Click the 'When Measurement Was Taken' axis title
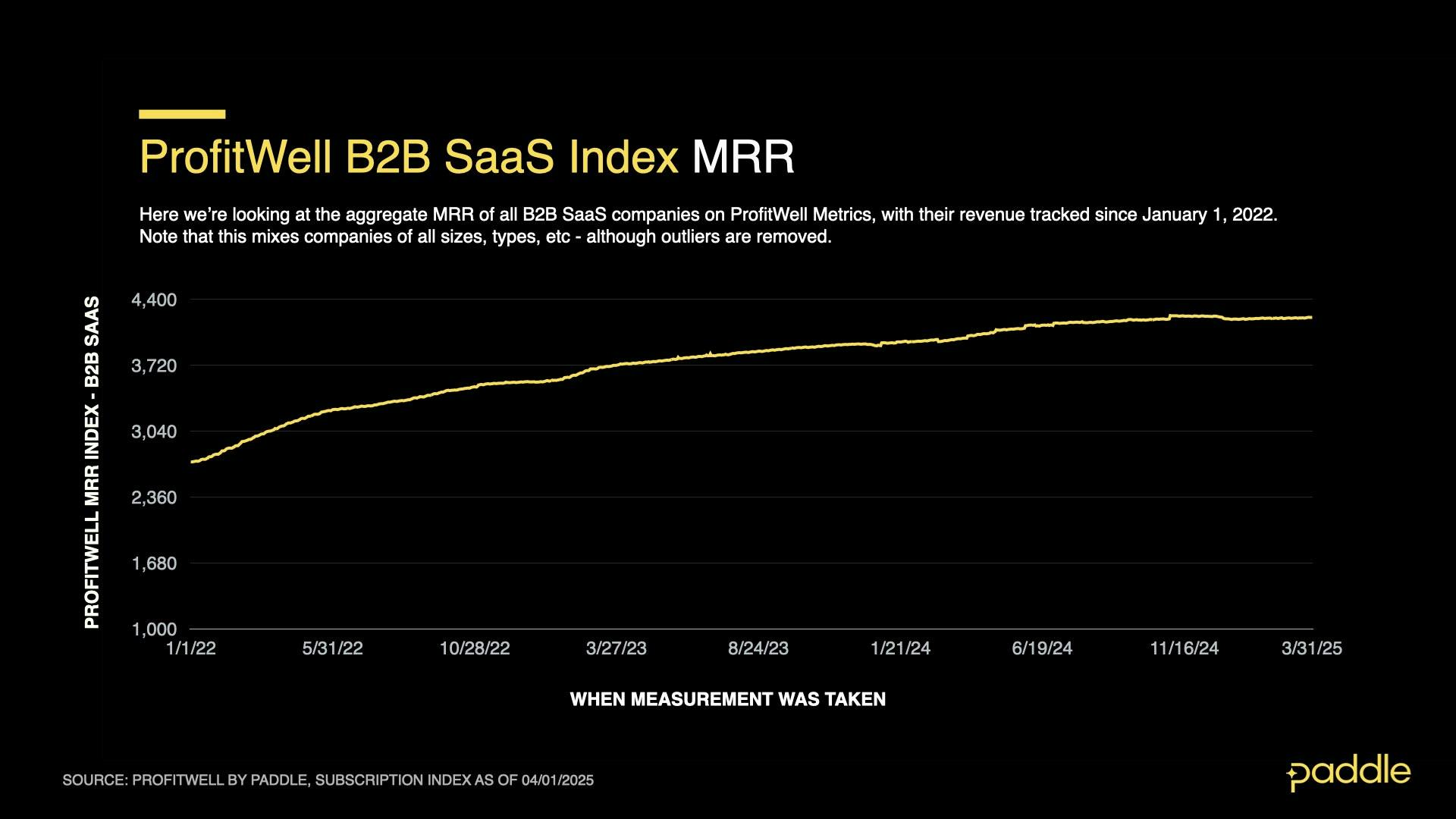Image resolution: width=1456 pixels, height=819 pixels. click(728, 699)
